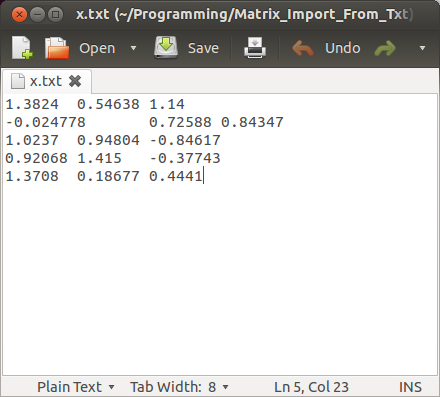Click the document icon in the x.txt tab
440x397 pixels.
18,81
